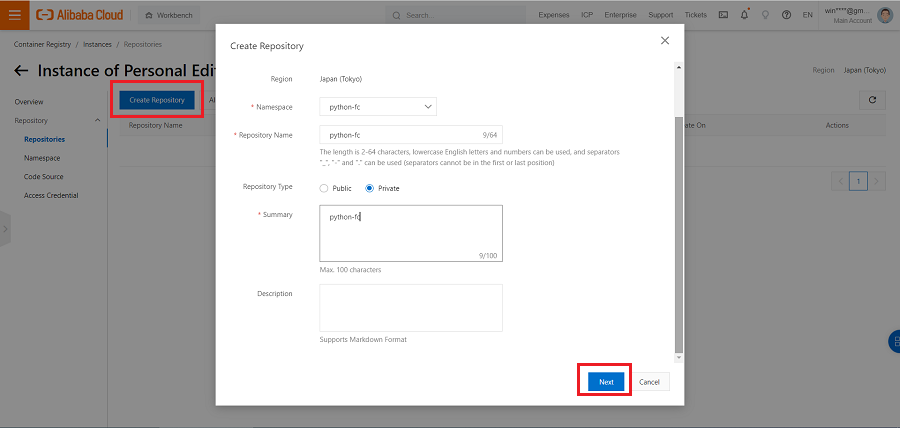Click the user avatar picture
Viewport: 900px width, 428px height.
[x=885, y=15]
